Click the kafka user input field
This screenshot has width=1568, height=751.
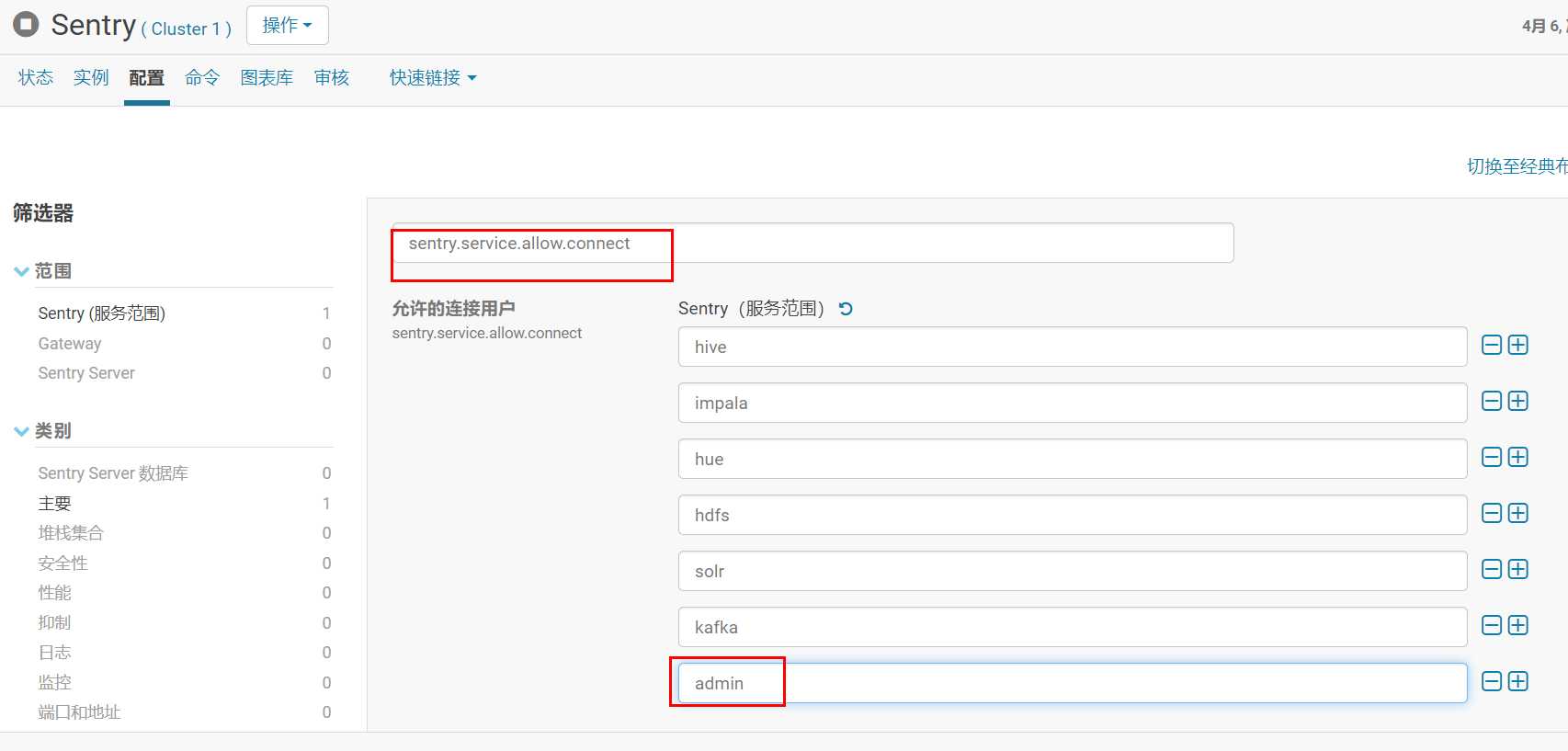pyautogui.click(x=1073, y=627)
